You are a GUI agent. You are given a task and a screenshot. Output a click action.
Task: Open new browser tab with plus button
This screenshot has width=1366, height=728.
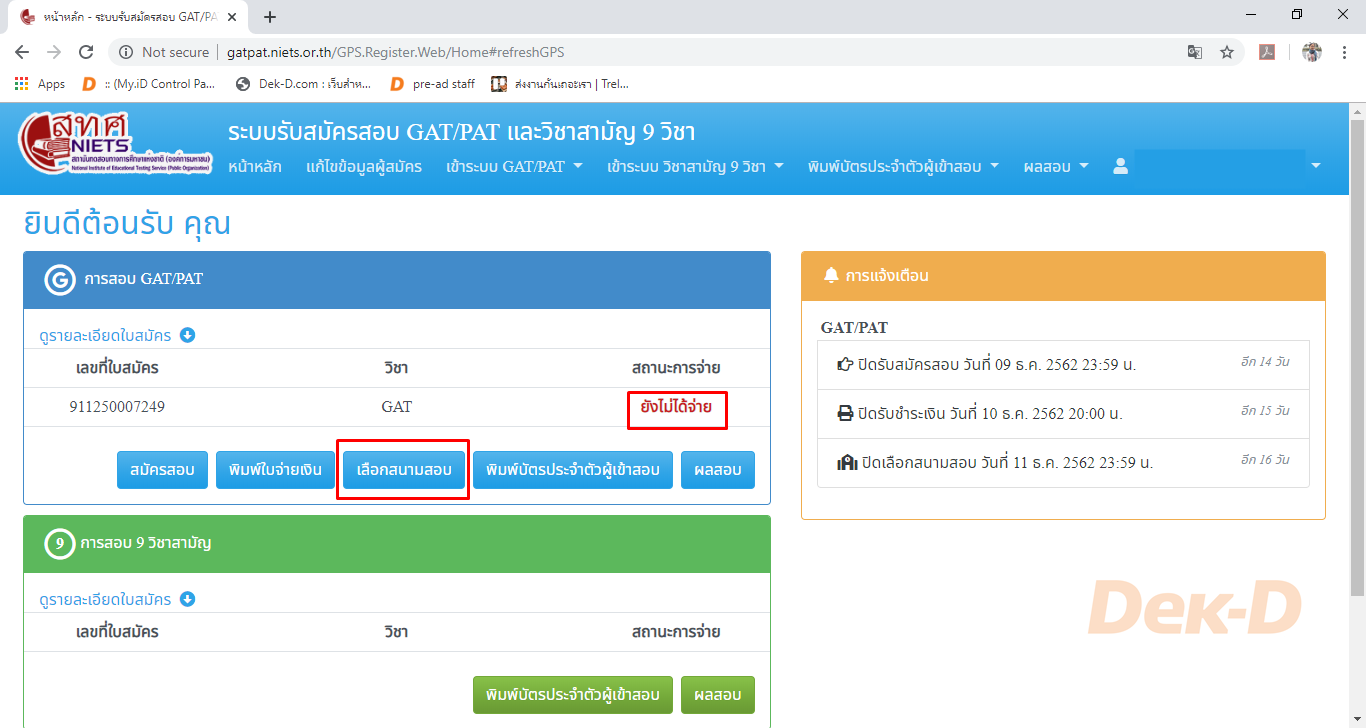pos(270,16)
